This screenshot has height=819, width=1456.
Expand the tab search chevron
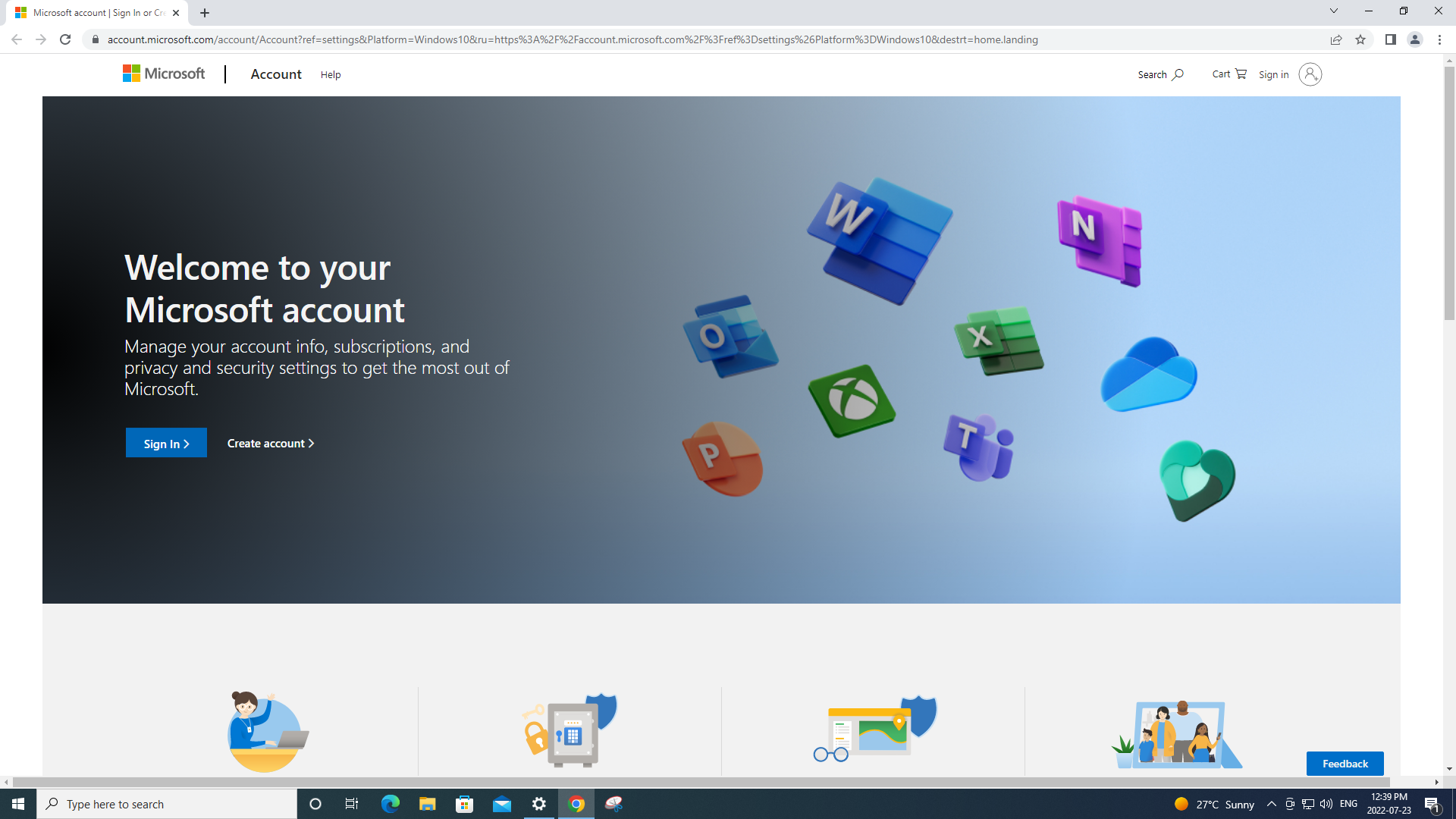click(x=1333, y=11)
